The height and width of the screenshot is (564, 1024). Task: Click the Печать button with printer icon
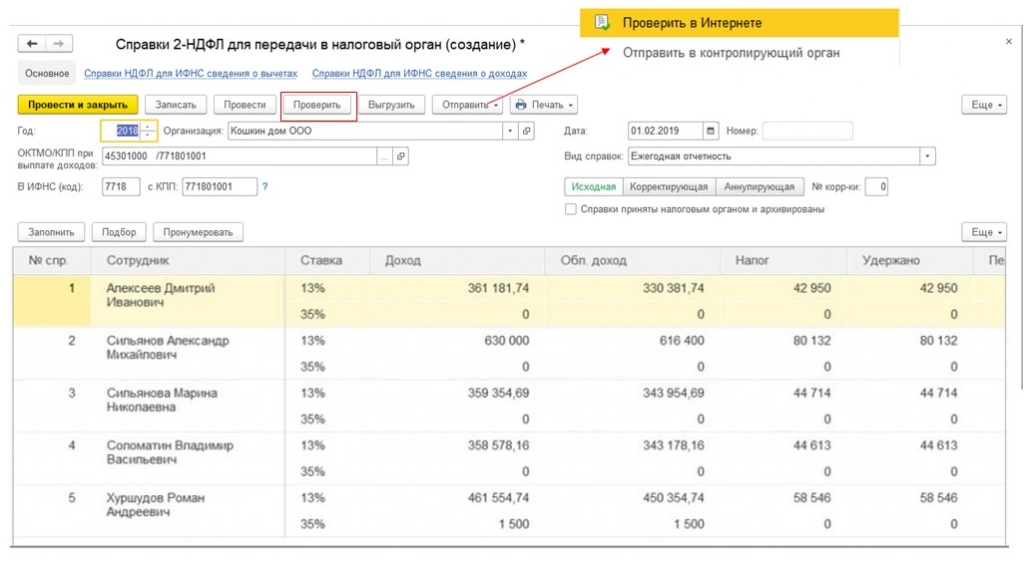click(544, 105)
